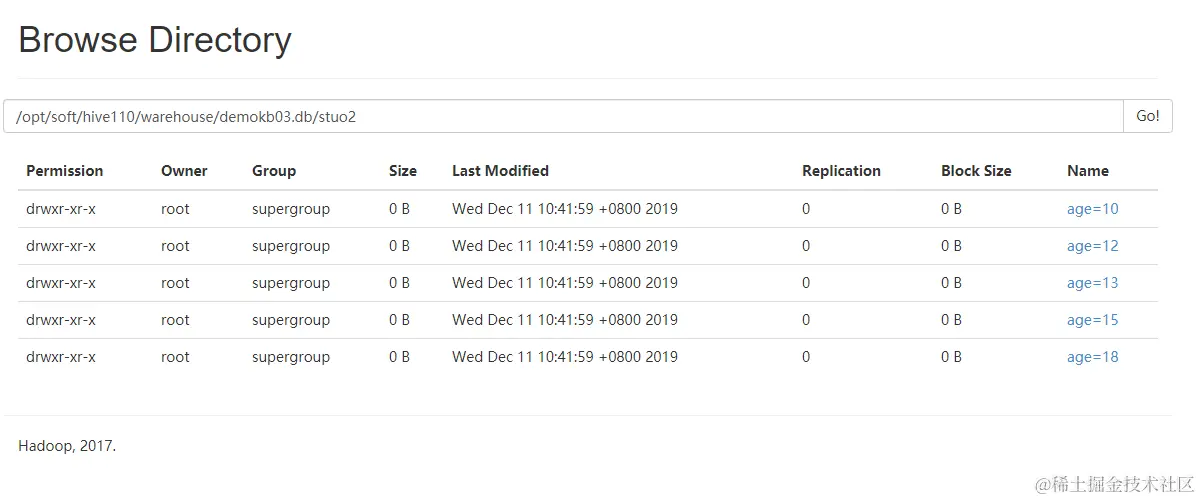Click the directory path input field

tap(564, 116)
